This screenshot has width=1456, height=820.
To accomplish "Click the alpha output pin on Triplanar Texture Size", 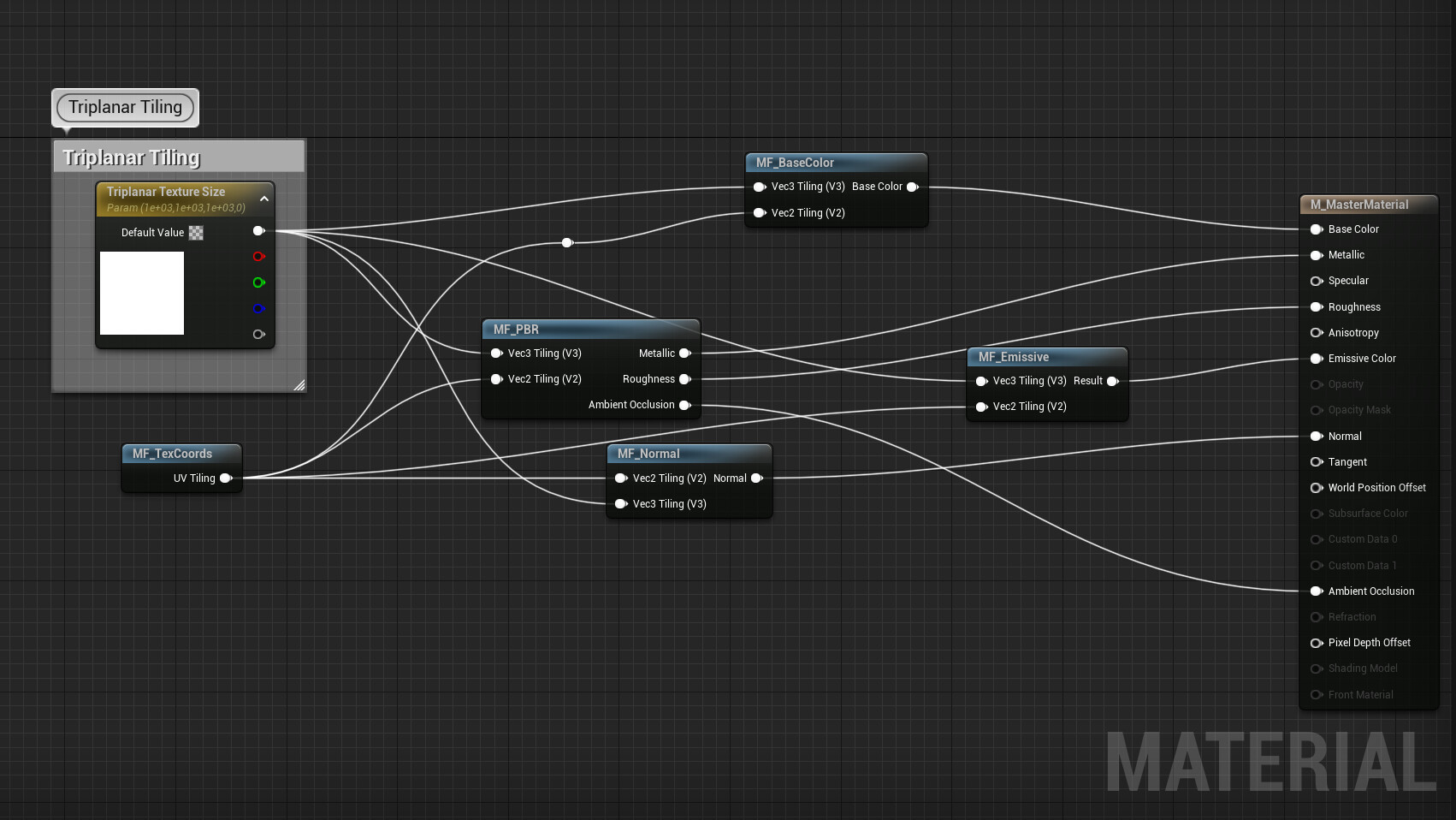I will coord(259,334).
